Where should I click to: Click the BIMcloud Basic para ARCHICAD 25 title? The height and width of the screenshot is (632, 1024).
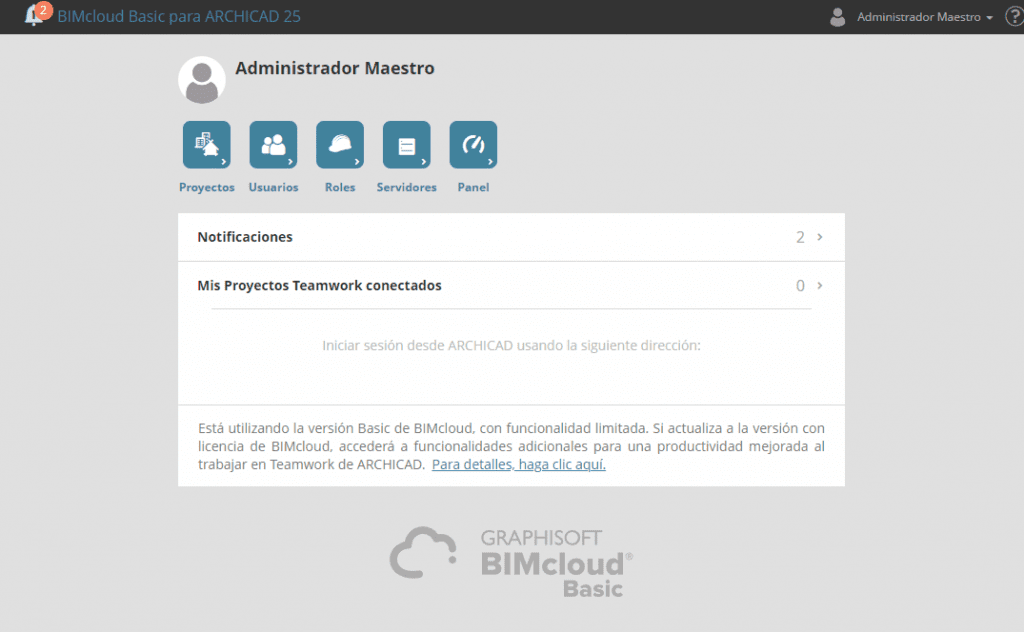179,17
